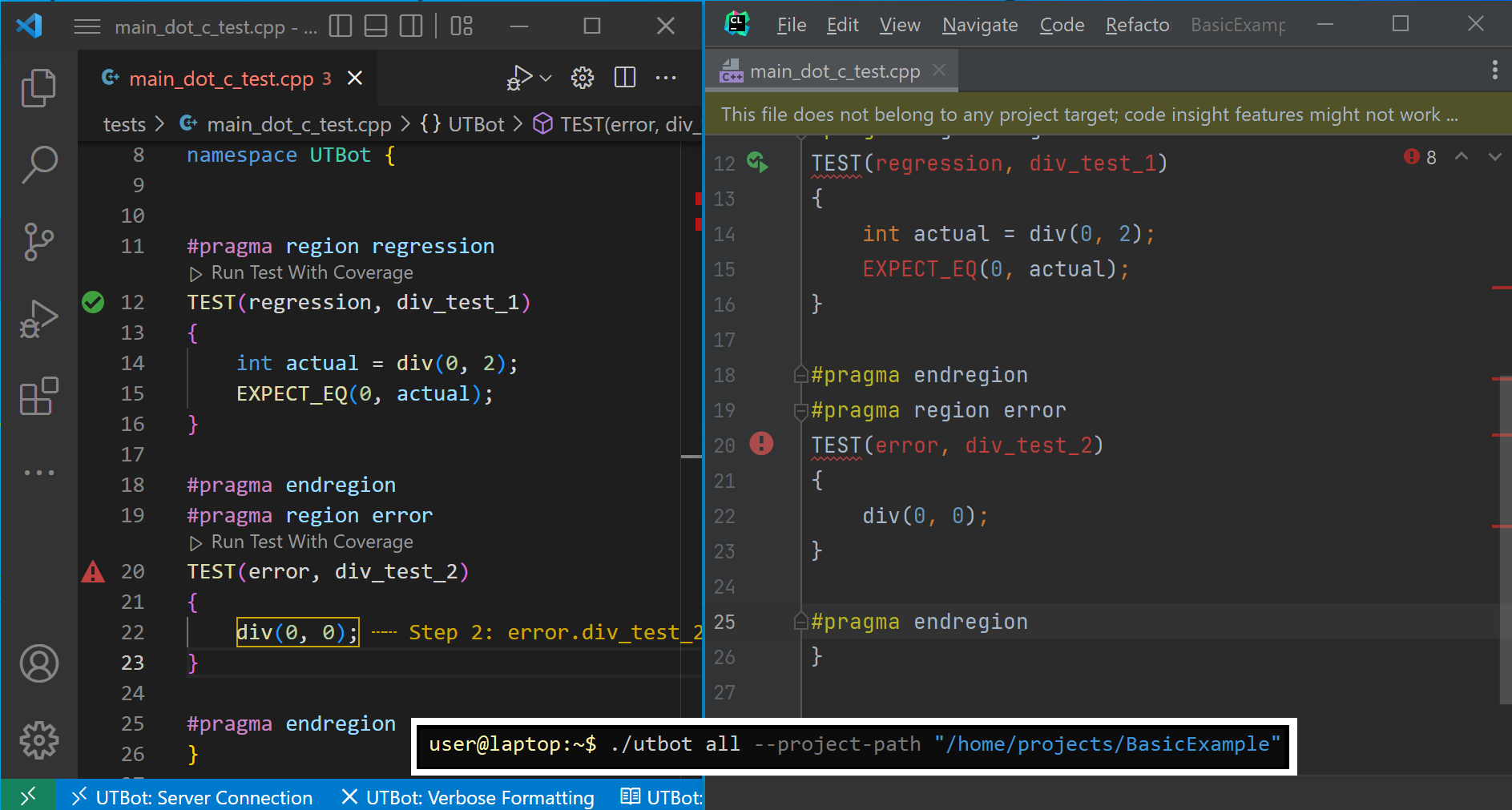1512x810 pixels.
Task: Toggle UTBot: Verbose Formatting in status bar
Action: pyautogui.click(x=468, y=797)
